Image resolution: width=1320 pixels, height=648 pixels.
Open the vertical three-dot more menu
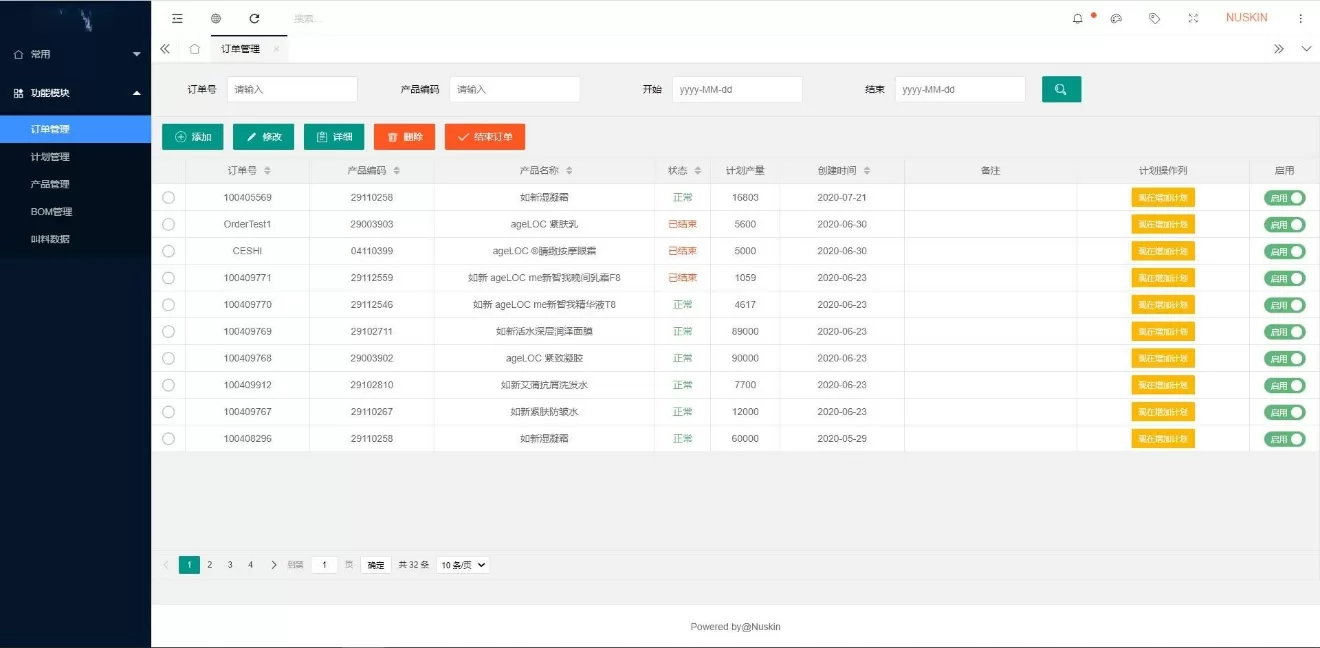(x=1301, y=18)
